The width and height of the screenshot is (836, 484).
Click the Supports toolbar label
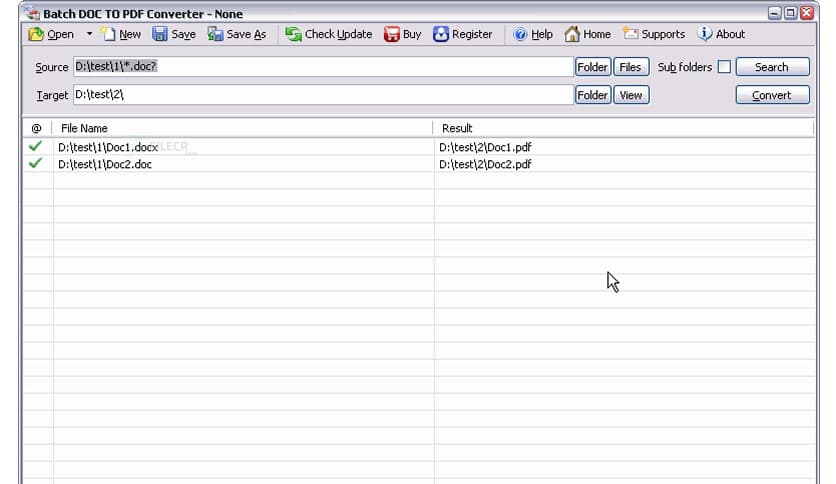pos(663,34)
